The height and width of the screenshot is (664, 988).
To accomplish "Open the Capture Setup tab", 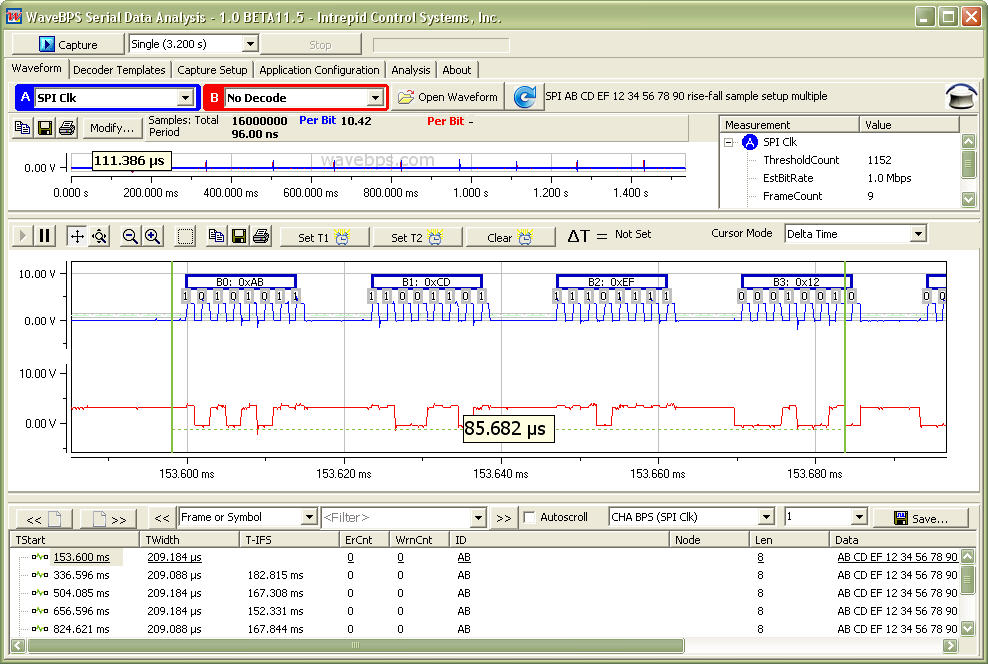I will [212, 70].
